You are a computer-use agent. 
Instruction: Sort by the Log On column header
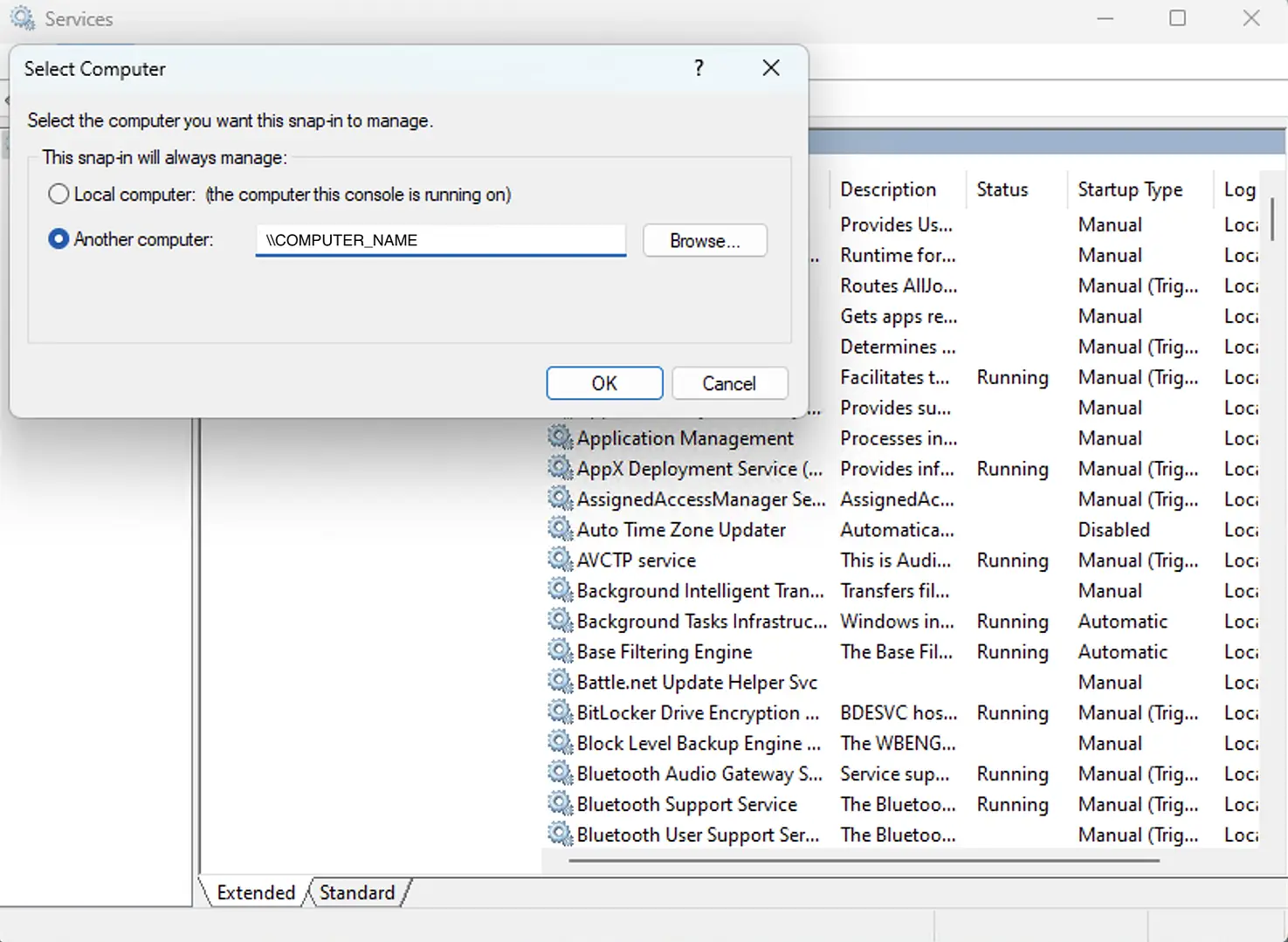tap(1239, 189)
